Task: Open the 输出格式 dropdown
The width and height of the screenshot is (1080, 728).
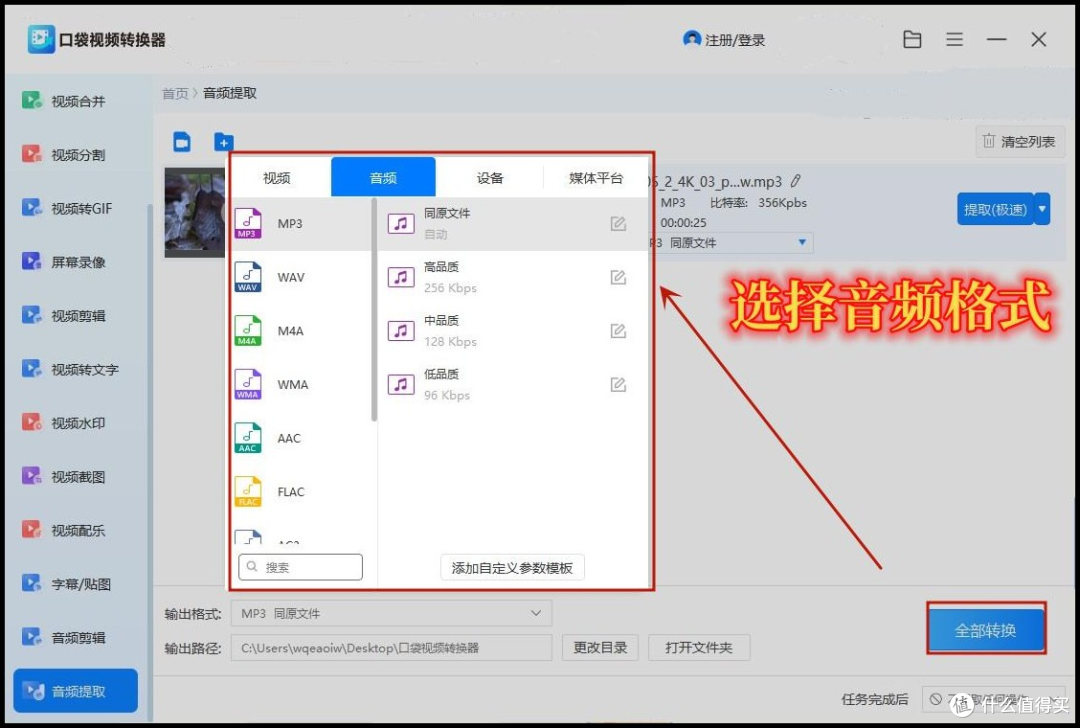Action: tap(391, 613)
